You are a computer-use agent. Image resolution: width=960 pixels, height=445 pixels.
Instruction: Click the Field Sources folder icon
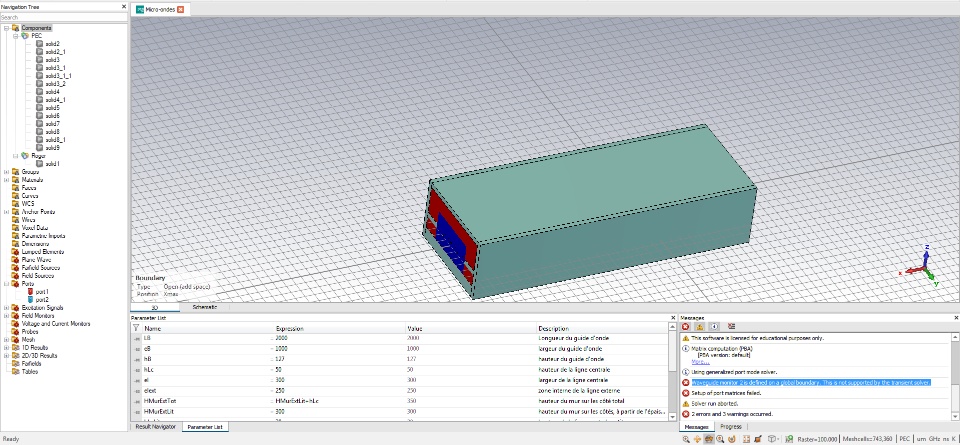(x=15, y=275)
